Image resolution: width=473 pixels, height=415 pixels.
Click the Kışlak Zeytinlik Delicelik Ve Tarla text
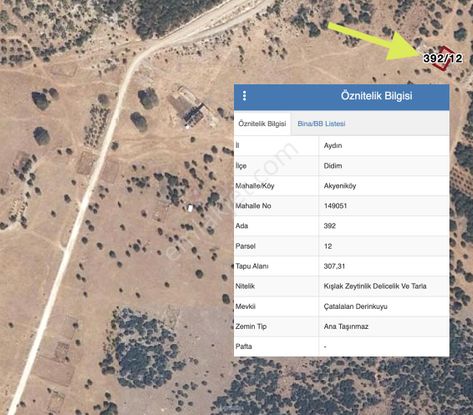375,286
